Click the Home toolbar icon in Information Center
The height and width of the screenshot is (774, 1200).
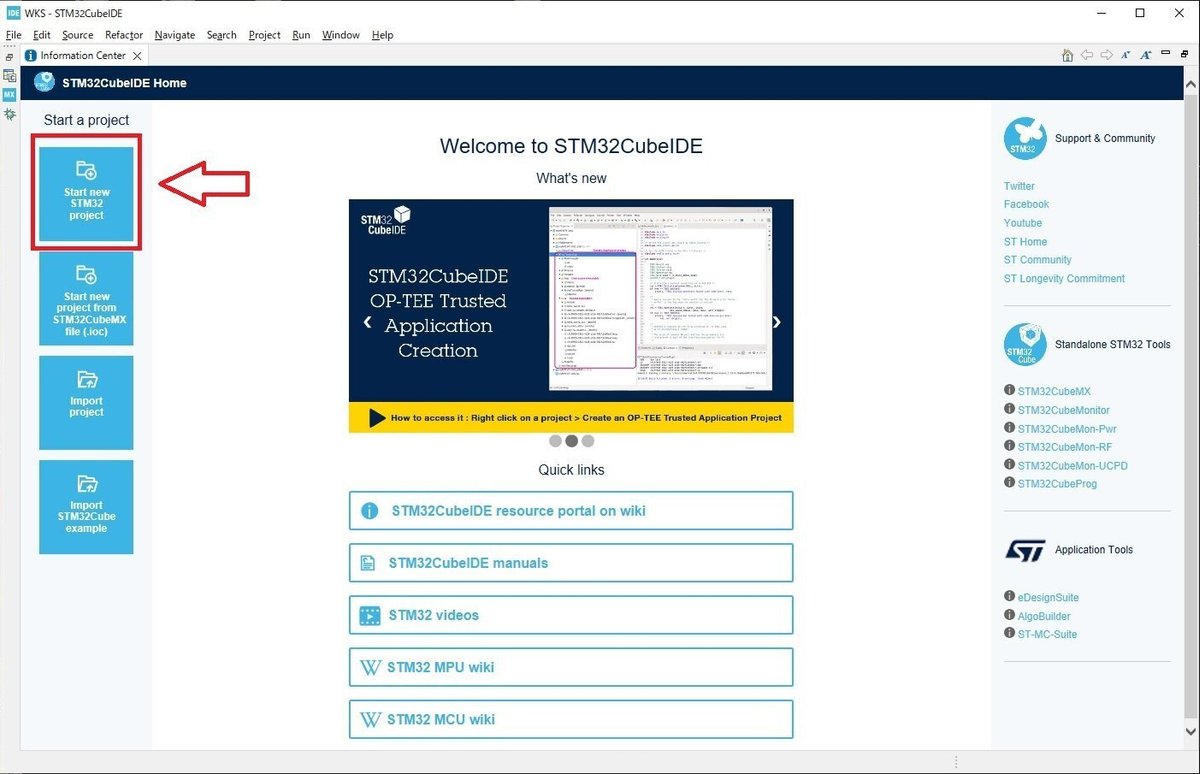(x=1068, y=56)
